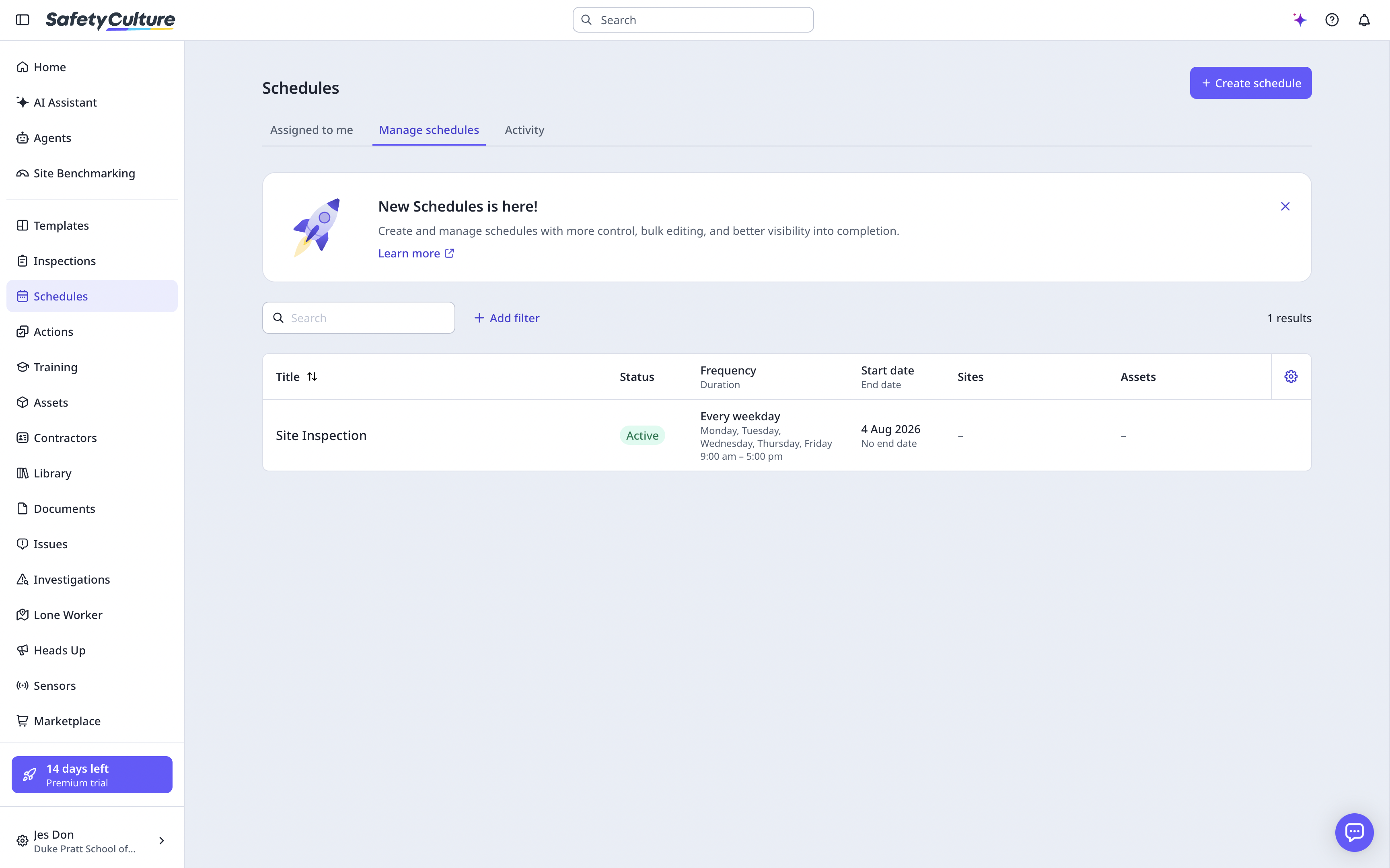Screen dimensions: 1390x868
Task: Open the help question mark icon
Action: 1332,20
